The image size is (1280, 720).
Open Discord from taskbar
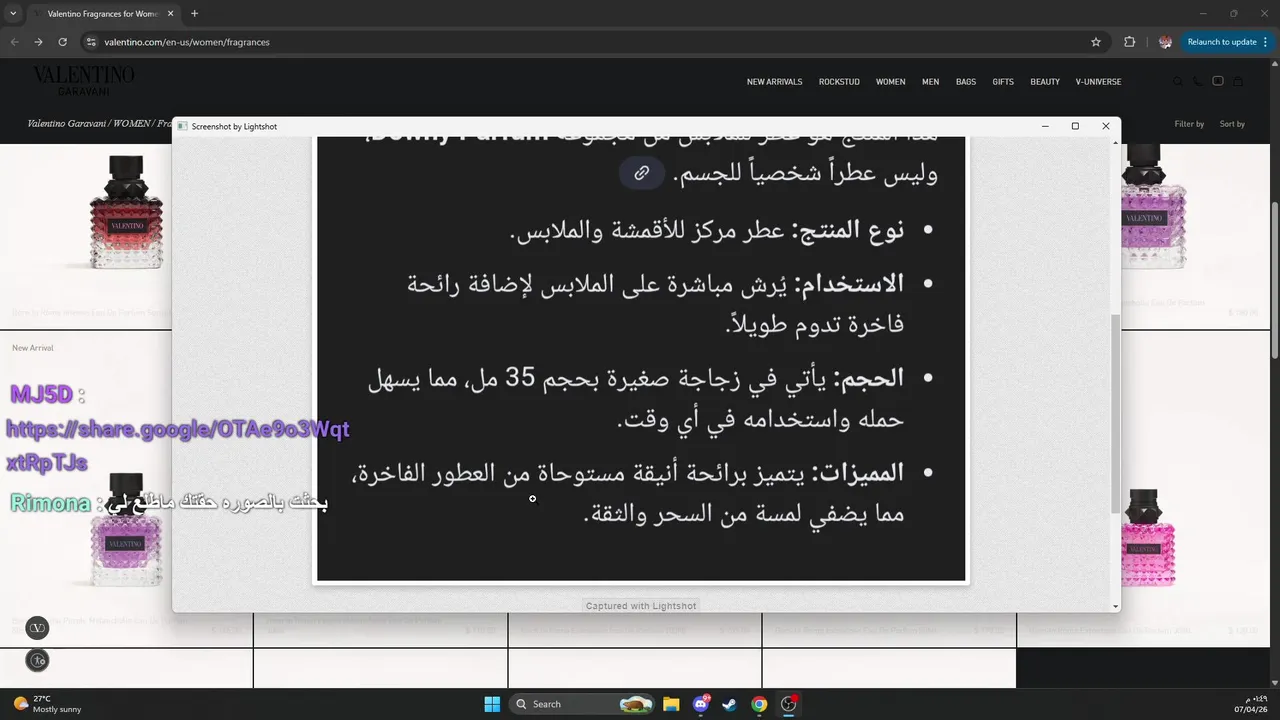[701, 704]
